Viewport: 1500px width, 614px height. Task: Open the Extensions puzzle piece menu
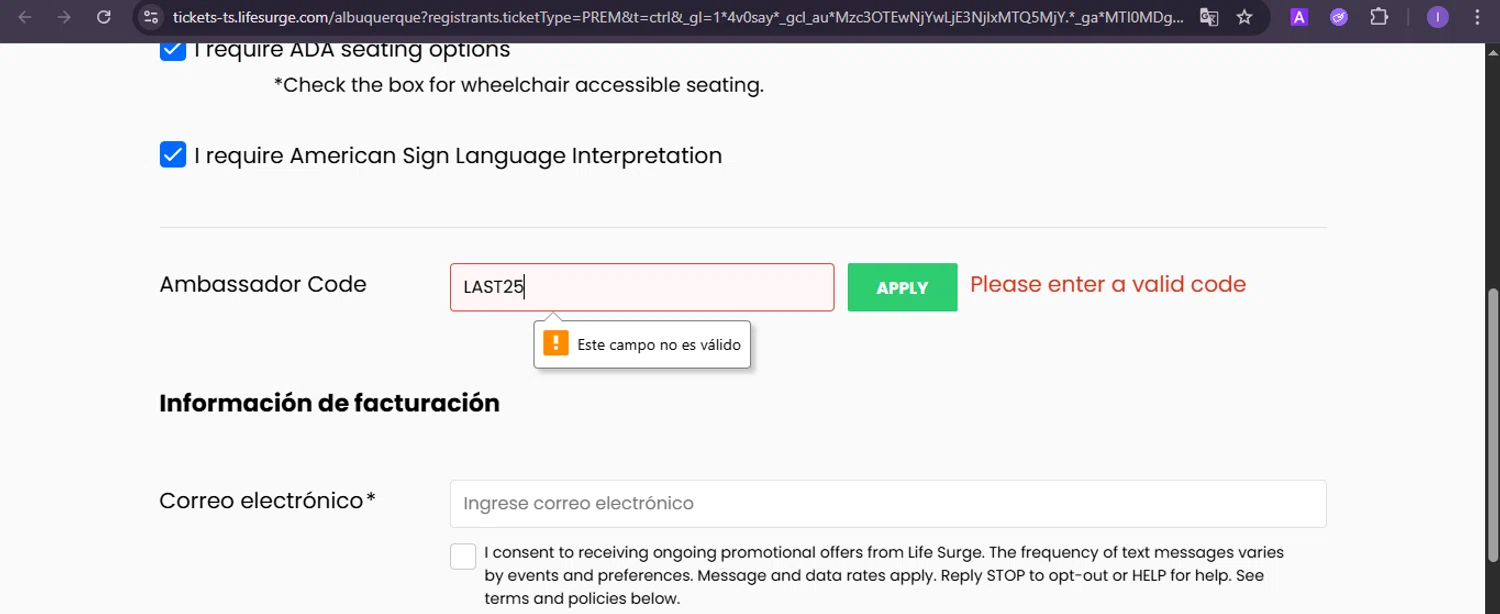pyautogui.click(x=1379, y=17)
